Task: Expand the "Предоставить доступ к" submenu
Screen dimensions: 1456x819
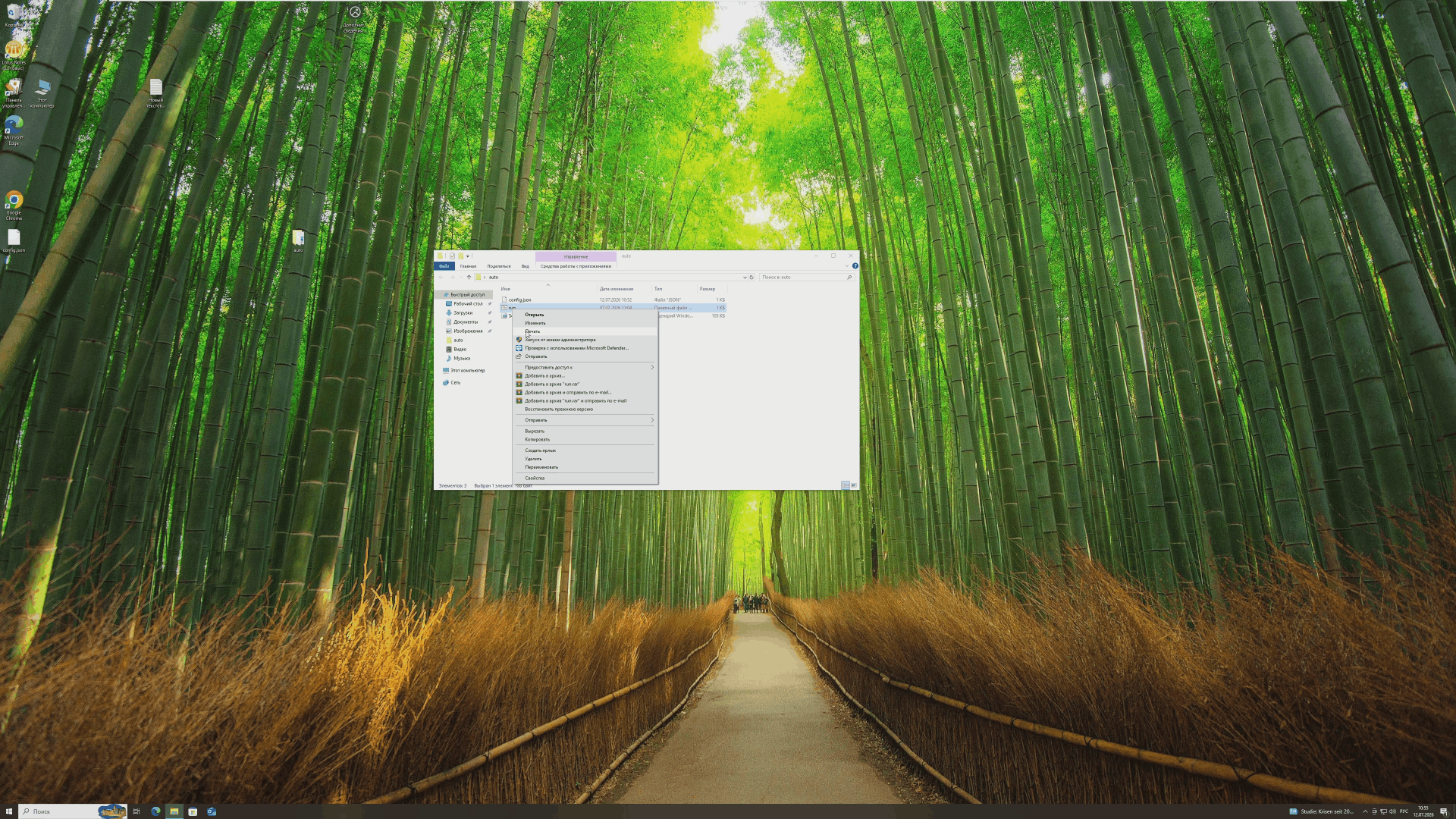Action: point(585,368)
